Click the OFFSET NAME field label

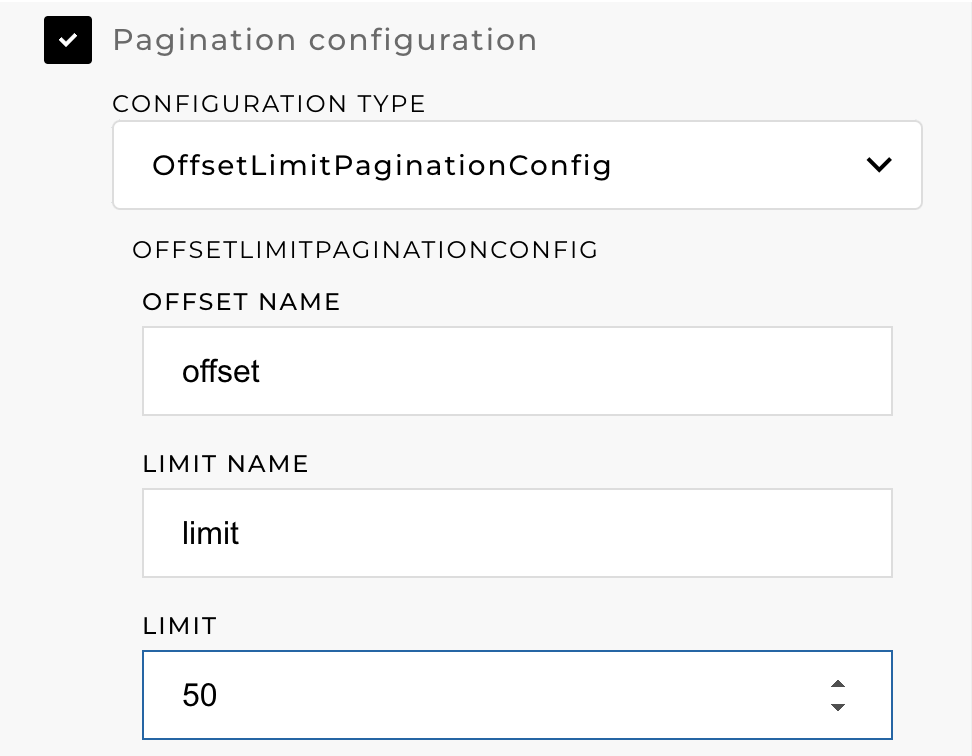[242, 302]
